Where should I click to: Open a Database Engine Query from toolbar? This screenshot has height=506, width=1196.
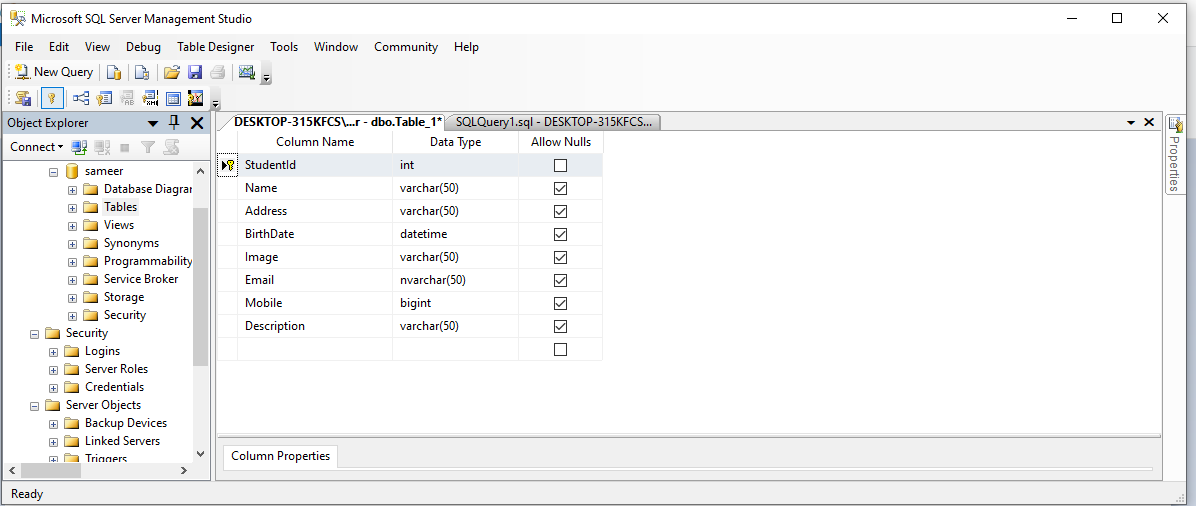(114, 72)
